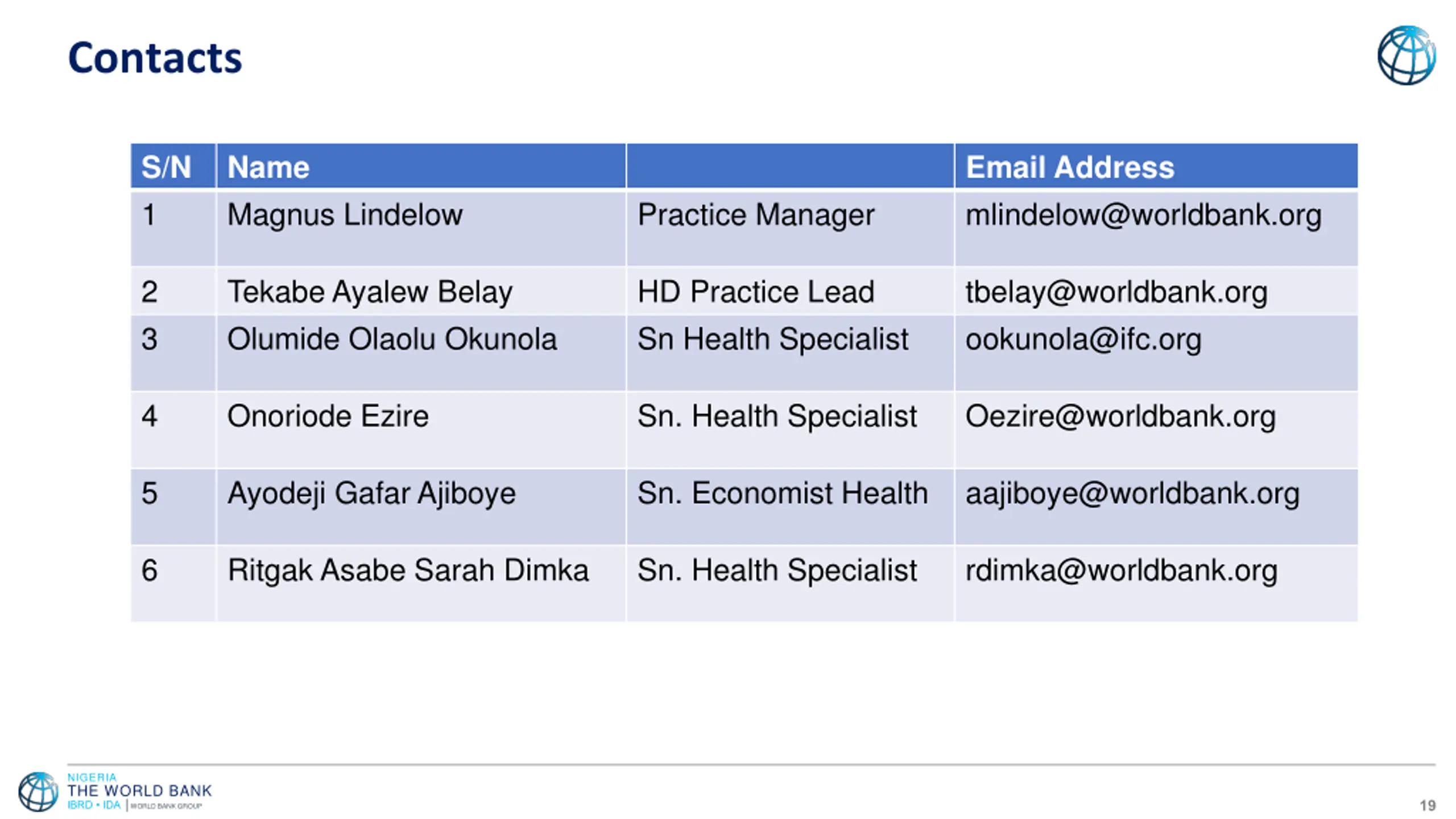Open tbelay@worldbank.org email address
This screenshot has height=819, width=1456.
pos(1116,292)
